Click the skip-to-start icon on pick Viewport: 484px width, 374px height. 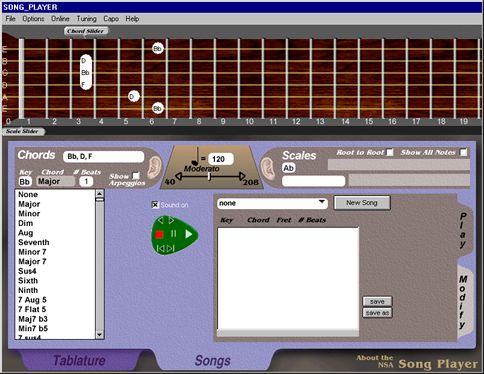click(161, 248)
